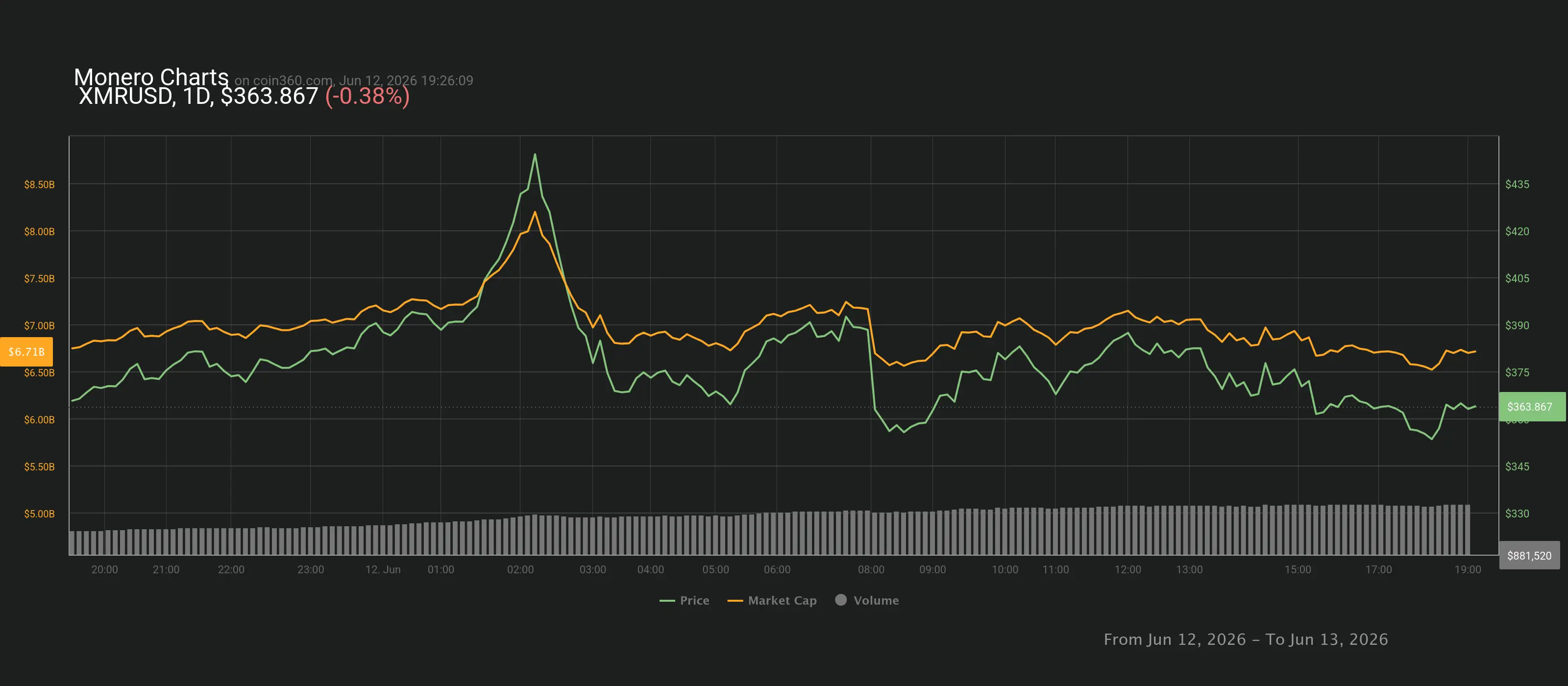Click the 03:00 time axis label
This screenshot has height=686, width=1568.
[x=593, y=569]
